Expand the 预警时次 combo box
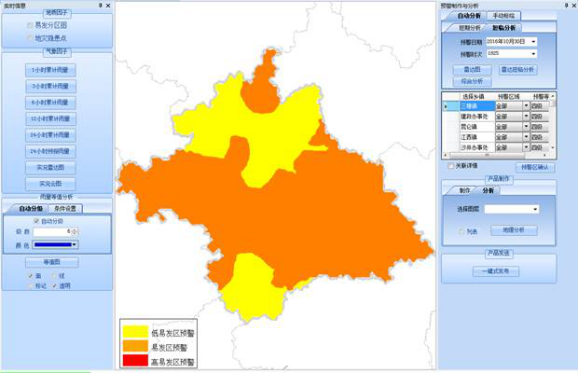Screen dimensions: 579x374 533,54
